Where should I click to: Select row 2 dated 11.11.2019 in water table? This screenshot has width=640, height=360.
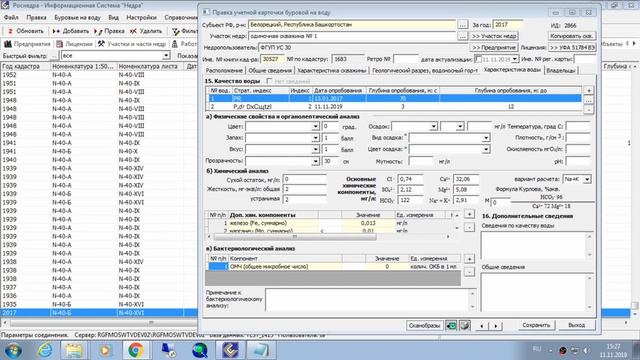click(x=394, y=107)
